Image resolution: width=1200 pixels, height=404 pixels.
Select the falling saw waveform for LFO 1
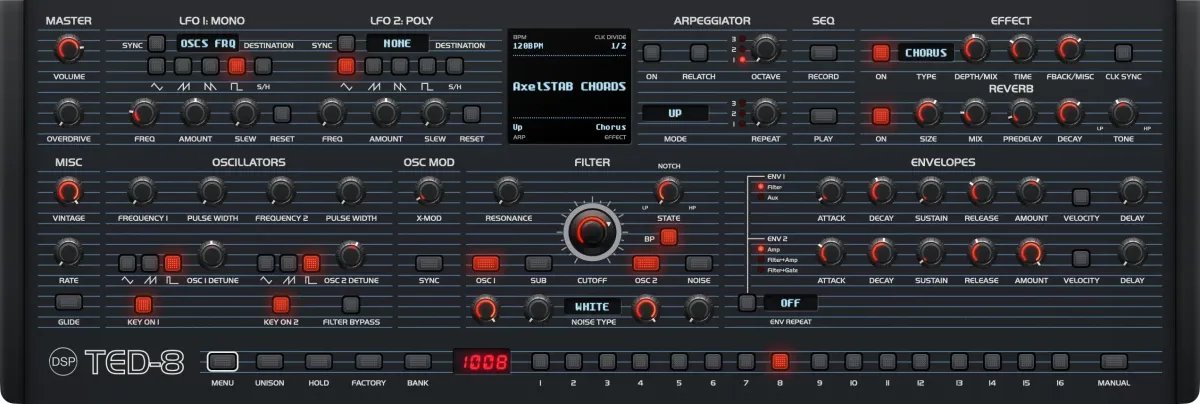[x=210, y=66]
